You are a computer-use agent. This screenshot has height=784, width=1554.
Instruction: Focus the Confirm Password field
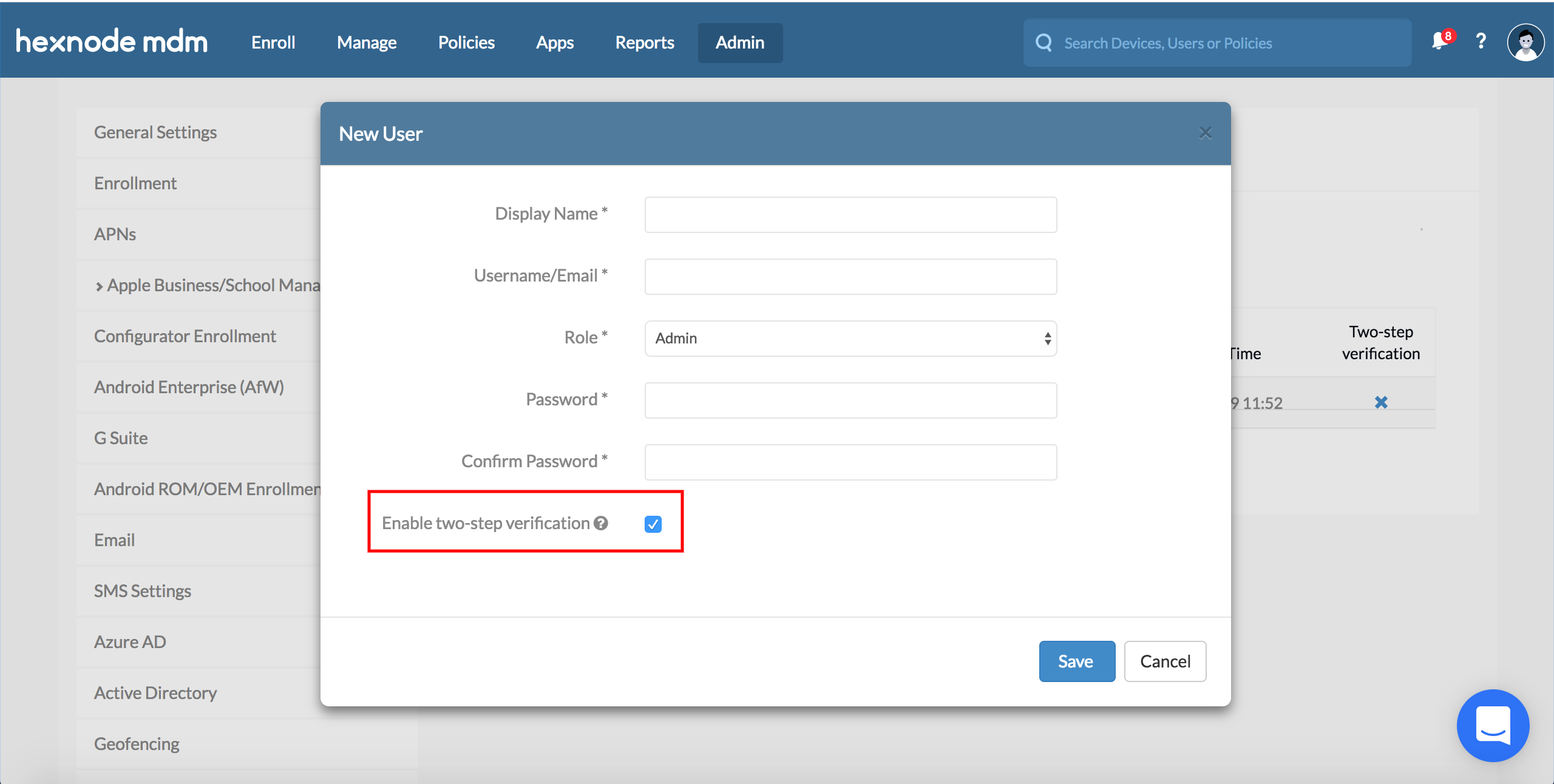pos(850,462)
